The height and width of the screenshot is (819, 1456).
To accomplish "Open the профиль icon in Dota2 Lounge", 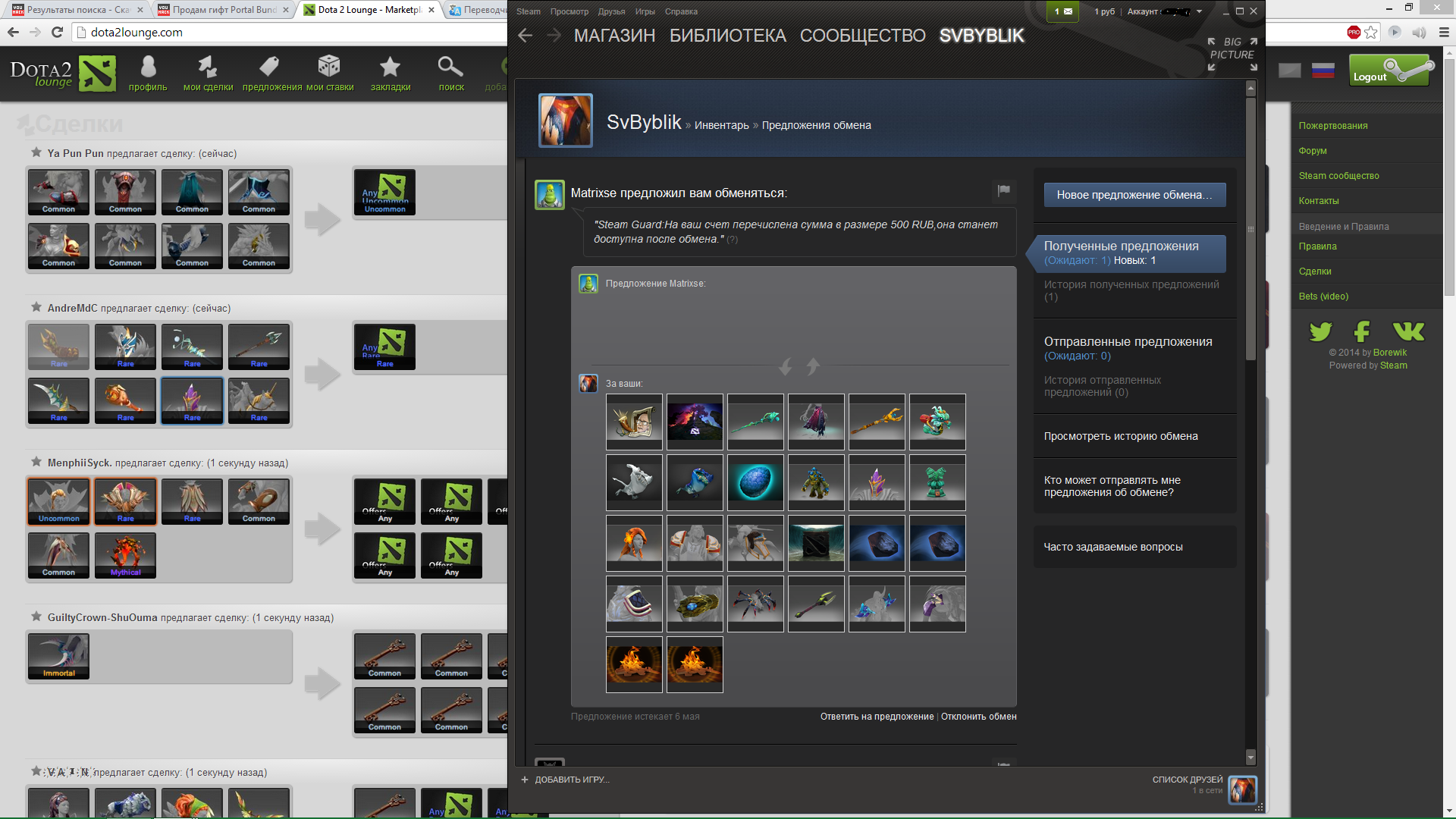I will click(x=148, y=67).
